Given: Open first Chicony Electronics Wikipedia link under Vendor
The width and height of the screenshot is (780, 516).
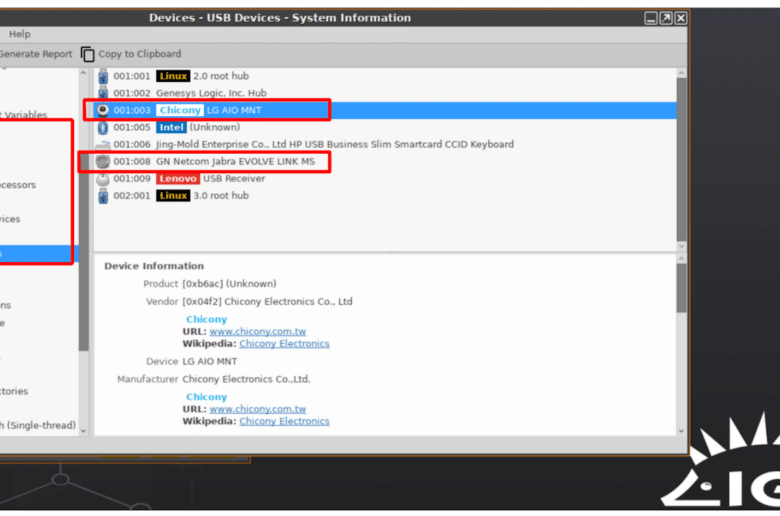Looking at the screenshot, I should click(285, 343).
